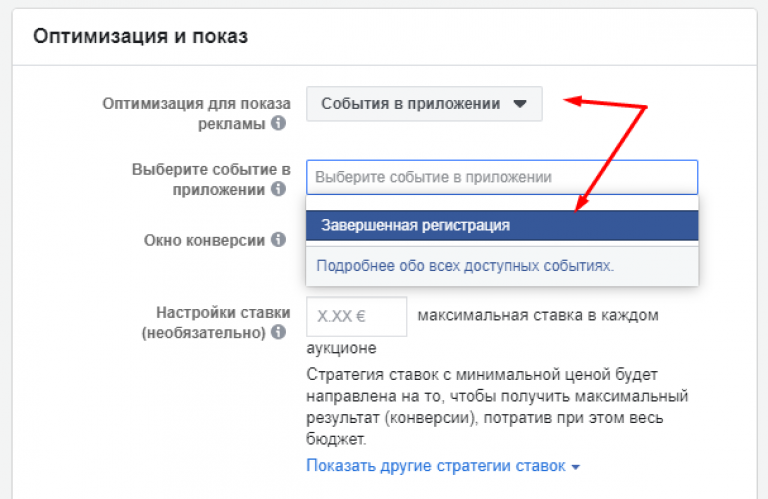The image size is (768, 499).
Task: Click the 'X.XX €' bid amount field
Action: click(357, 316)
